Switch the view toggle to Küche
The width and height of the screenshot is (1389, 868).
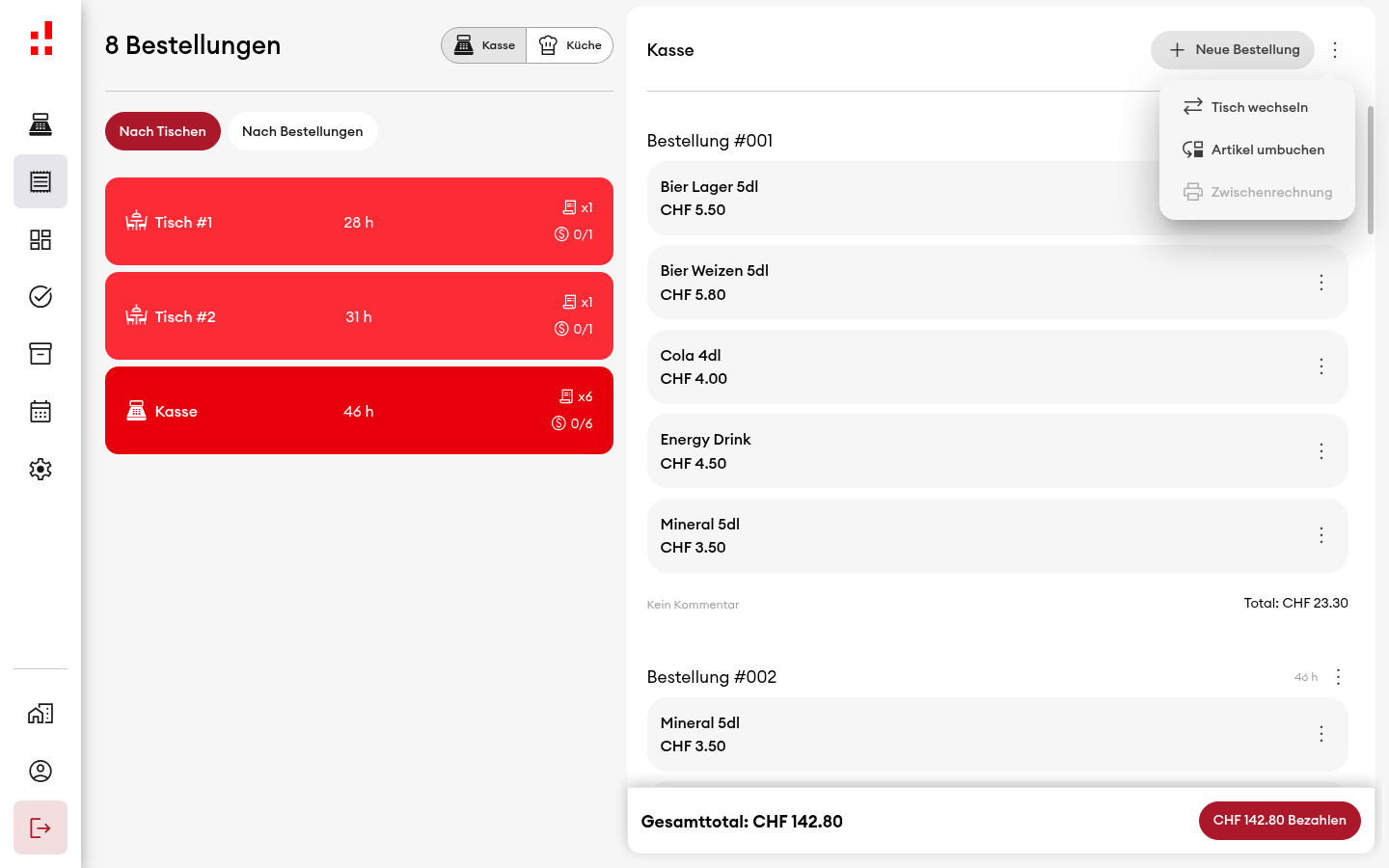click(570, 45)
